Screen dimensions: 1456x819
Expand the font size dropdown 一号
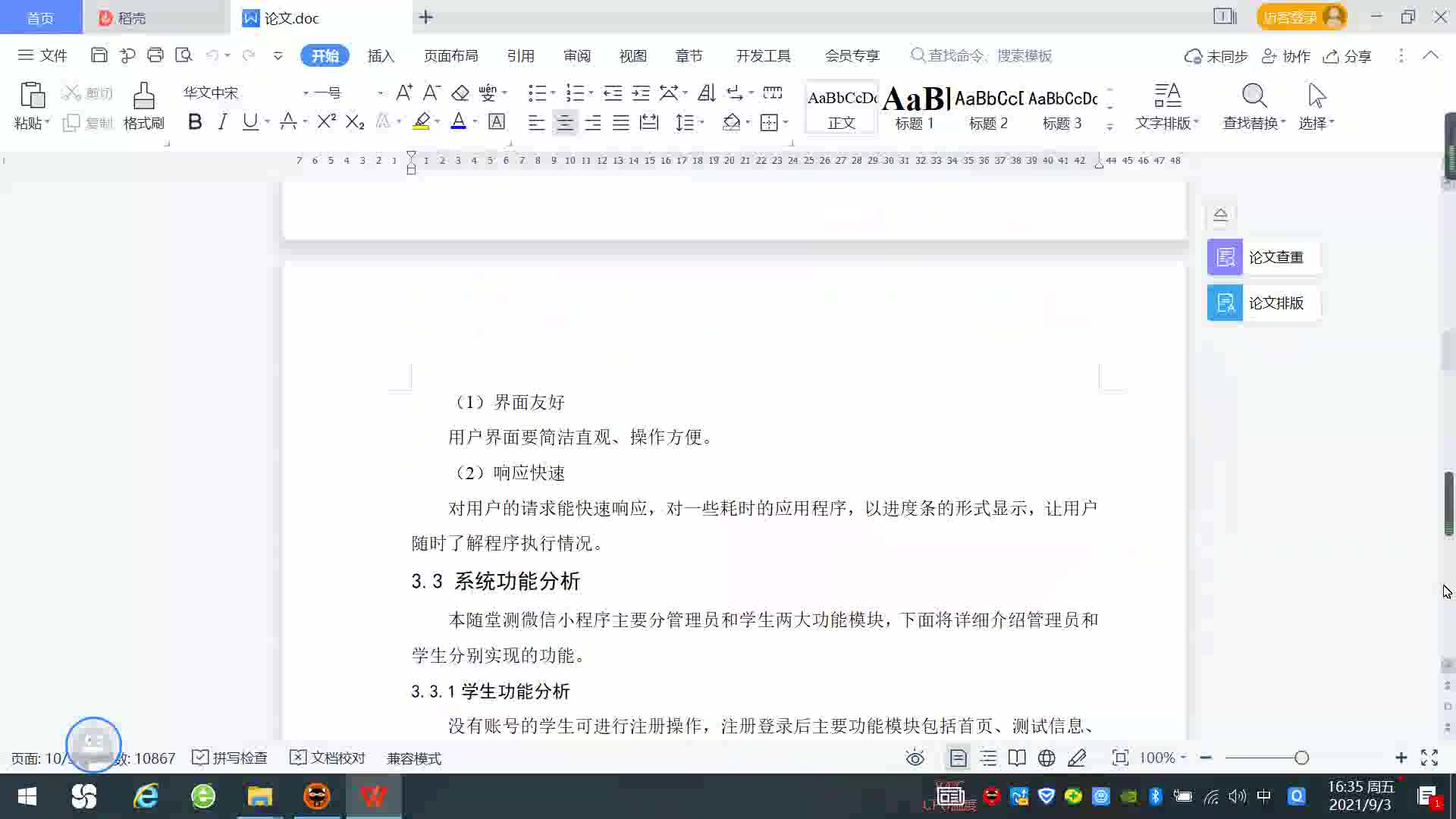[x=380, y=93]
